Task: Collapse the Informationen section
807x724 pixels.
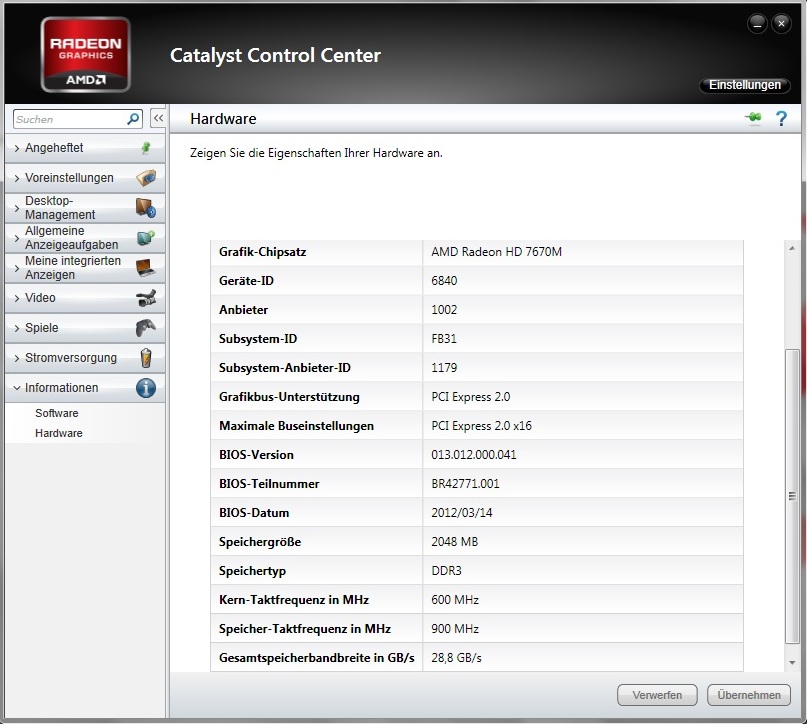Action: [x=85, y=388]
